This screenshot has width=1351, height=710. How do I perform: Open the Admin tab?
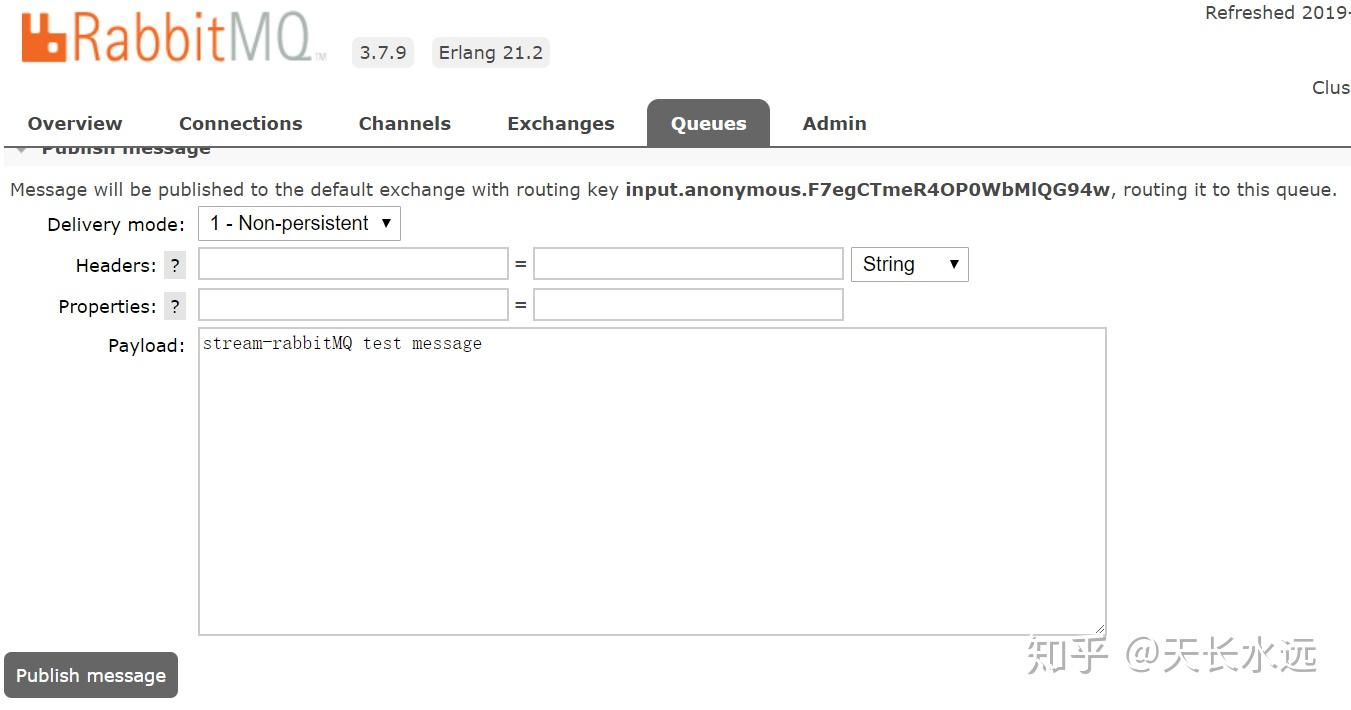(835, 123)
